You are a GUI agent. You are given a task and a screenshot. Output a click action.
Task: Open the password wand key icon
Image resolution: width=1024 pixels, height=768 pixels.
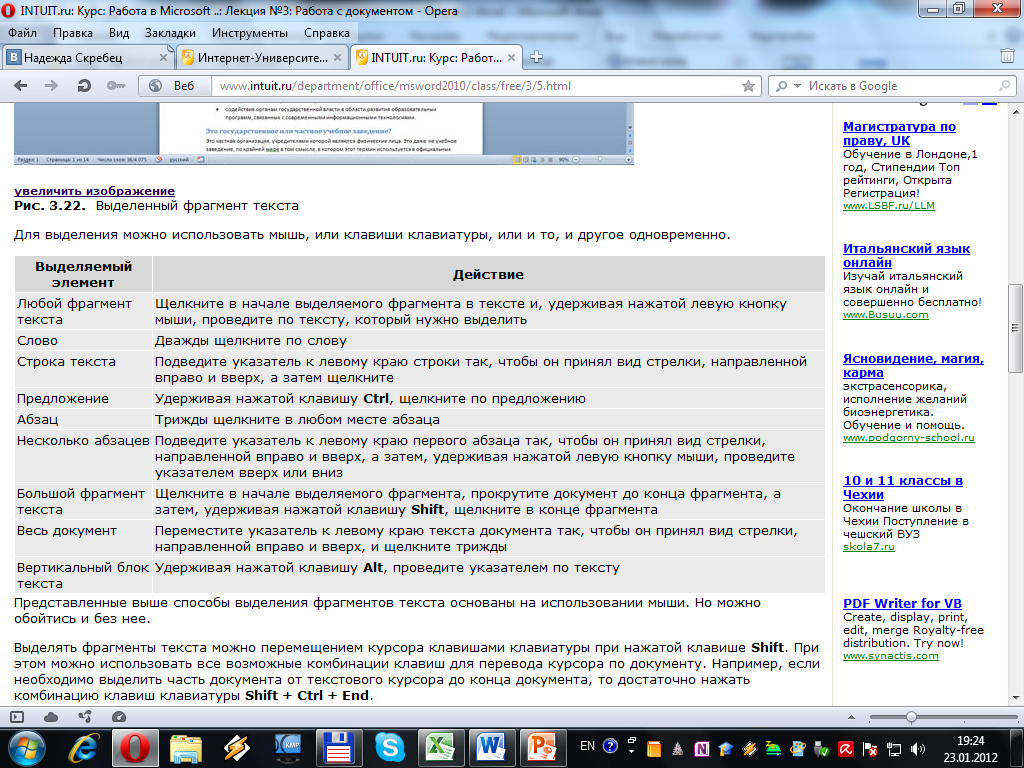[116, 86]
